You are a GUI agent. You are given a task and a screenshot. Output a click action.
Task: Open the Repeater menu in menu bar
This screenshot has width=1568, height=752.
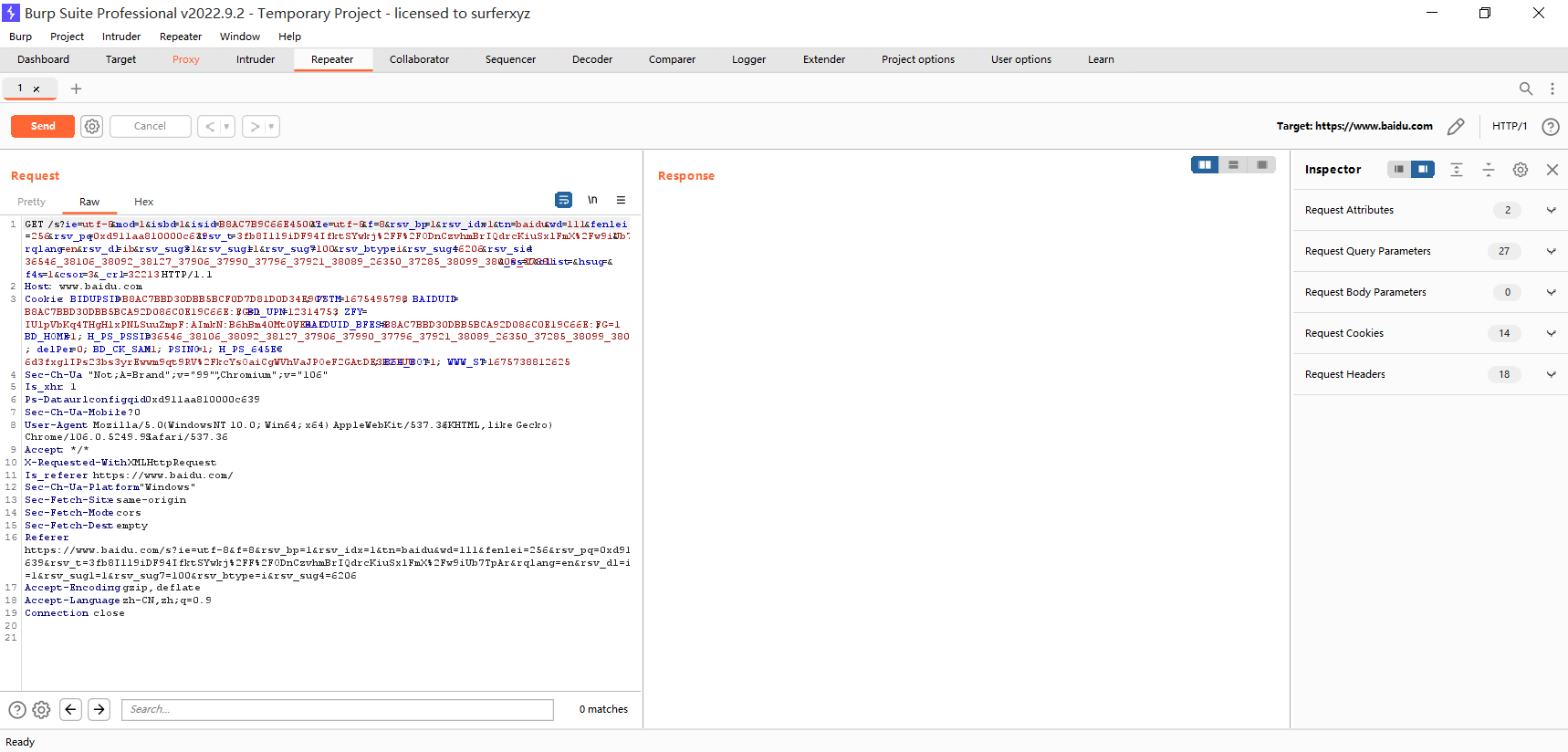(181, 37)
